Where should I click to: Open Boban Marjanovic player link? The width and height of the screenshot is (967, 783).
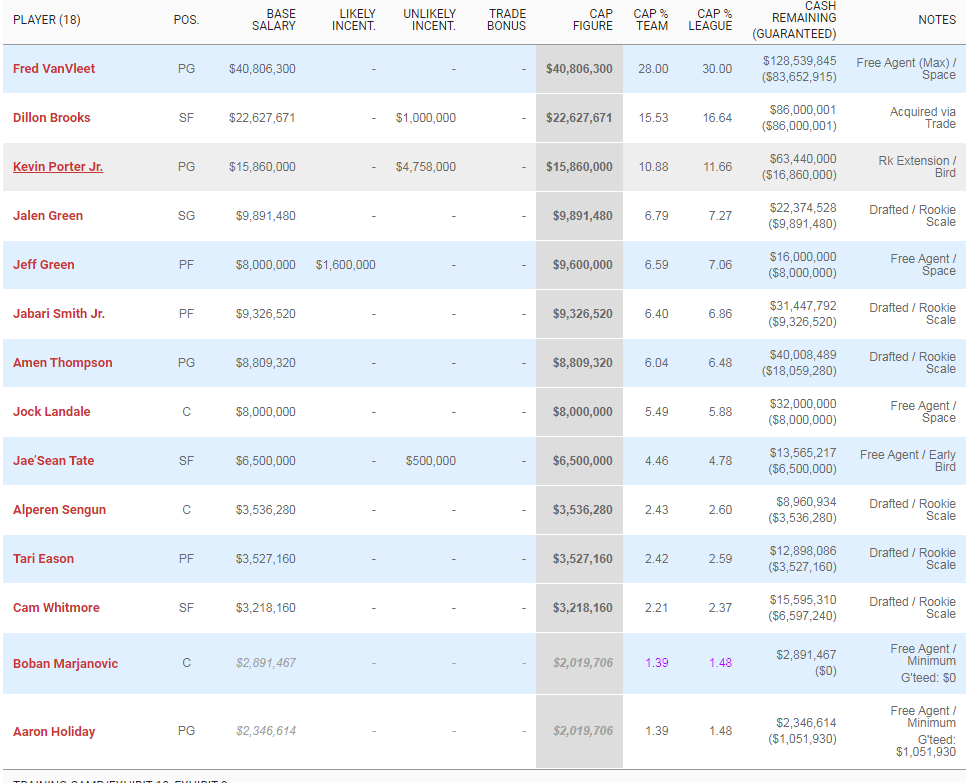pyautogui.click(x=65, y=663)
